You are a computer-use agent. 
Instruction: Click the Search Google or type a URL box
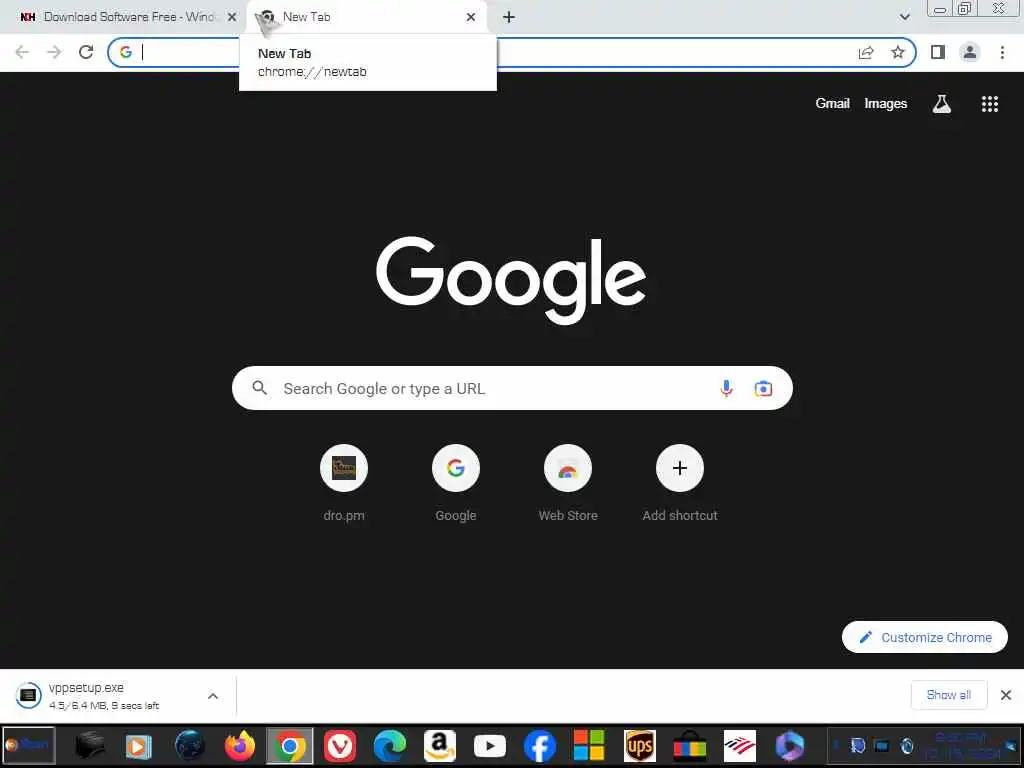point(512,389)
